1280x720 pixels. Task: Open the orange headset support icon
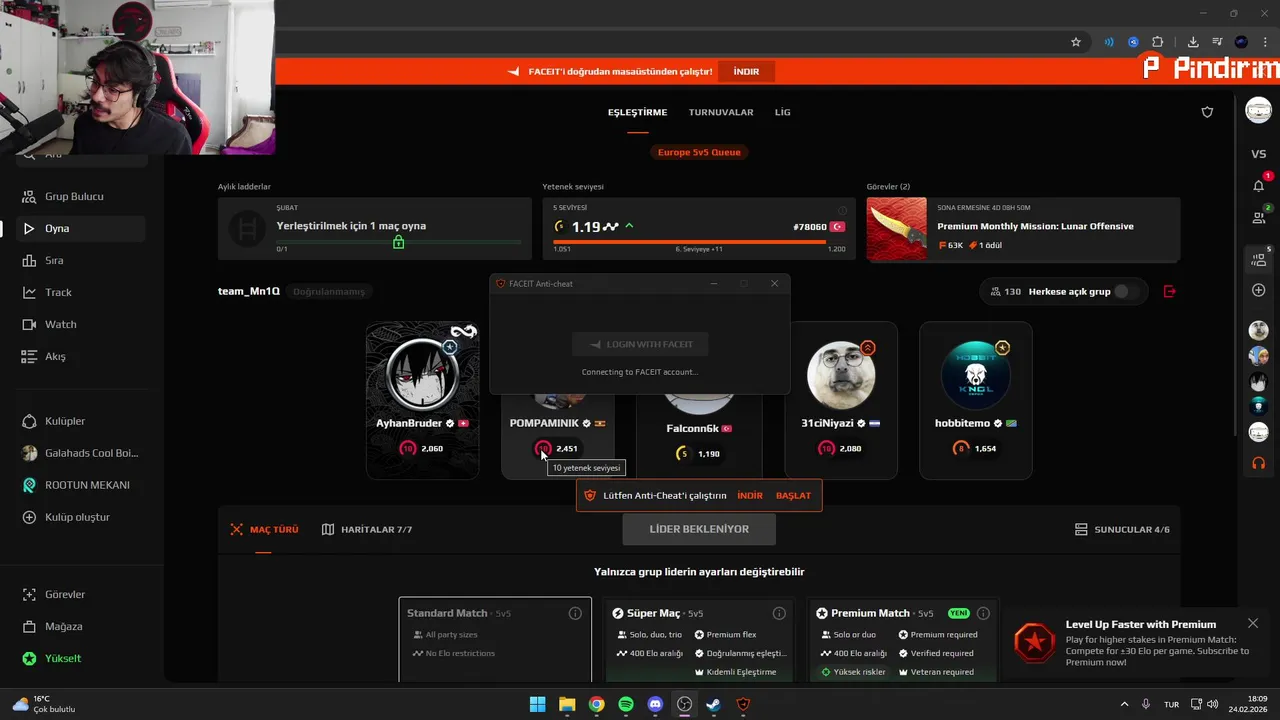1258,464
